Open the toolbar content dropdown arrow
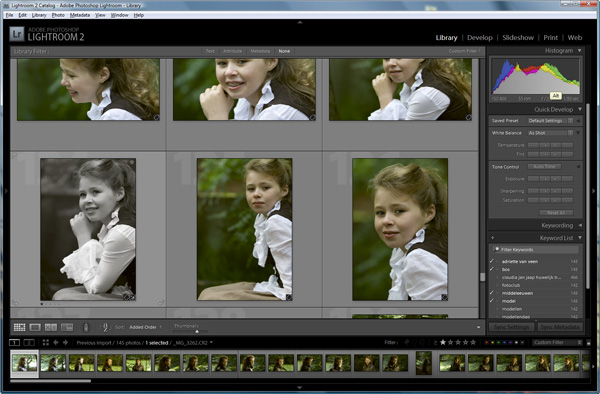The width and height of the screenshot is (600, 394). [x=478, y=327]
